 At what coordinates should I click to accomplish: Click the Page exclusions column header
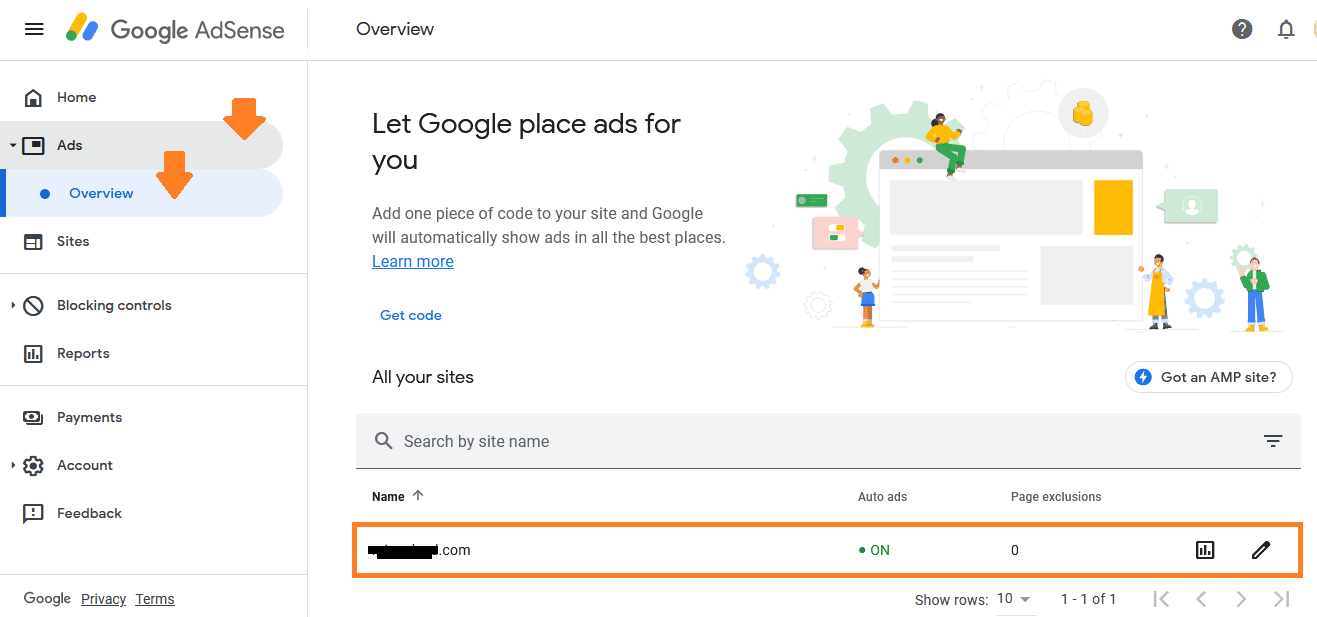point(1056,496)
